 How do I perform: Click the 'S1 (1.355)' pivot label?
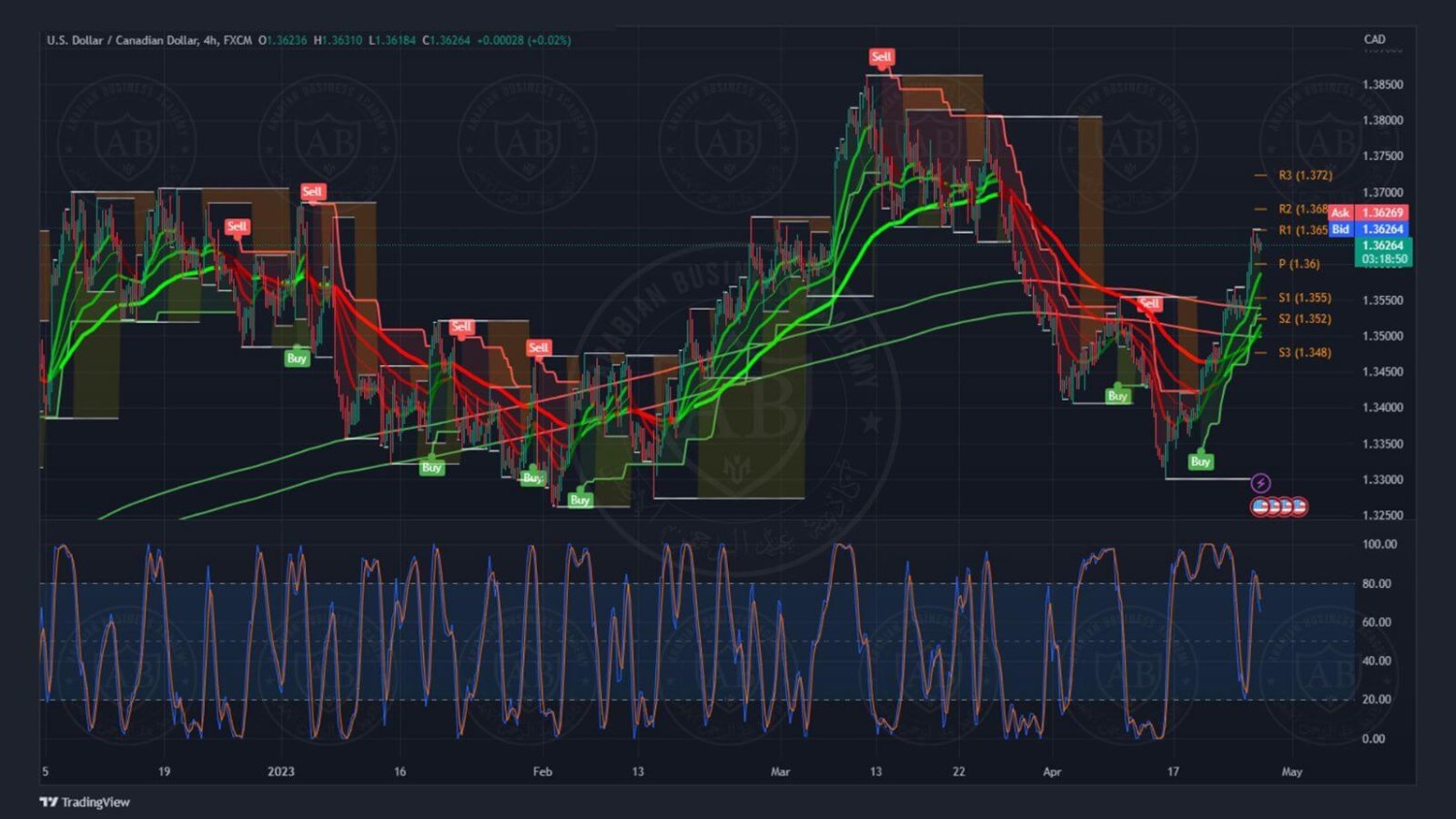[x=1306, y=298]
